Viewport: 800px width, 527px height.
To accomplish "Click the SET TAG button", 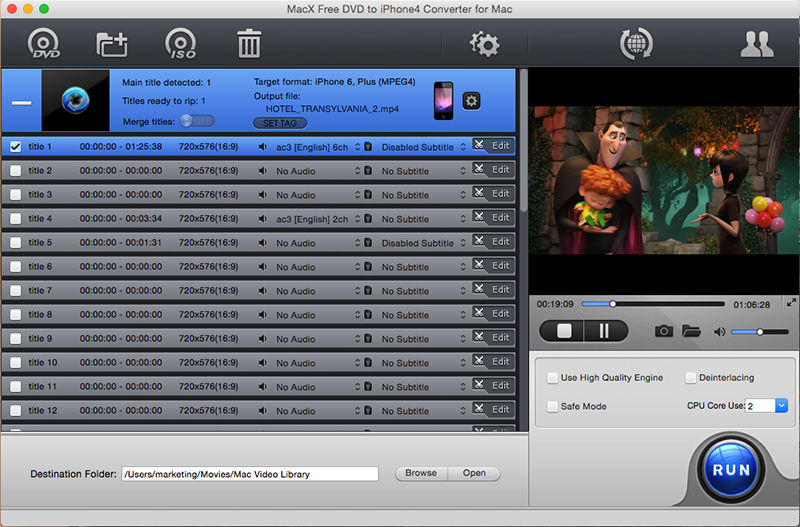I will pos(280,123).
